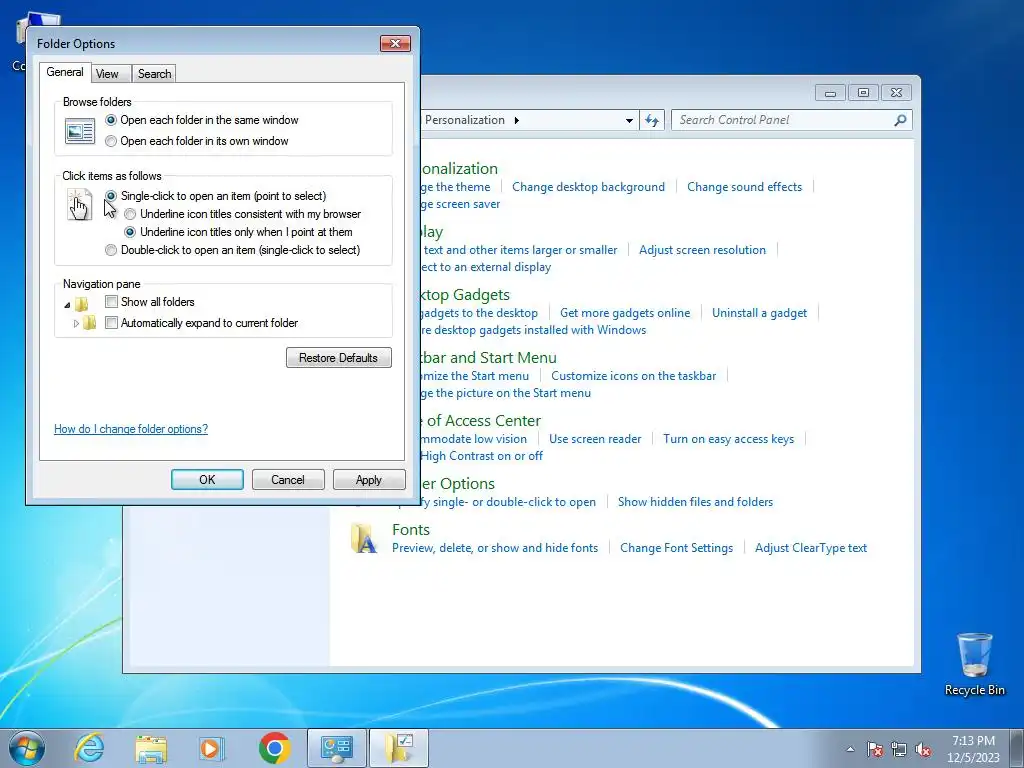Image resolution: width=1024 pixels, height=768 pixels.
Task: Open Preview, delete, or show and hide fonts
Action: [x=495, y=548]
